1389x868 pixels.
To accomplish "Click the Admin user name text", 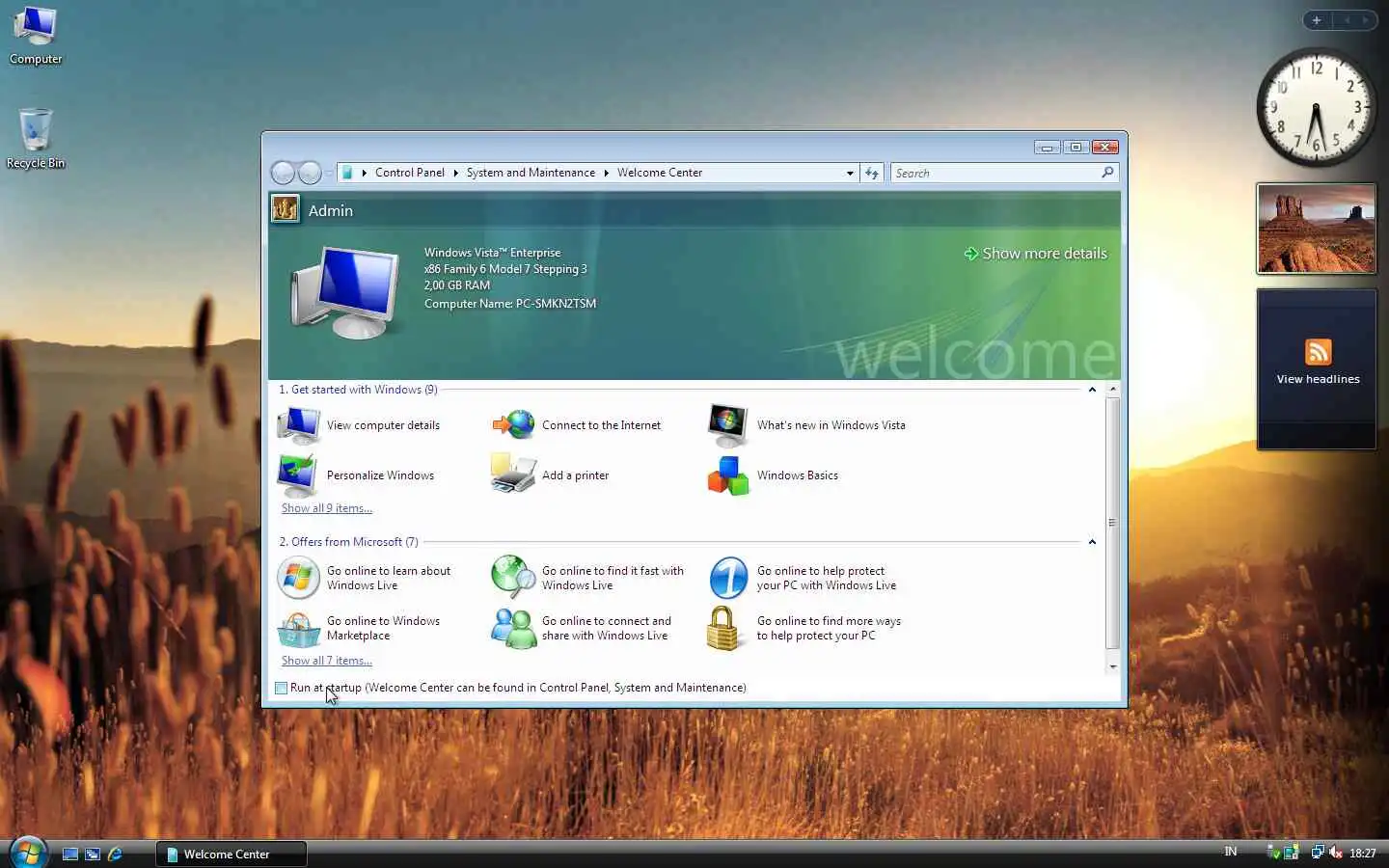I will tap(331, 210).
